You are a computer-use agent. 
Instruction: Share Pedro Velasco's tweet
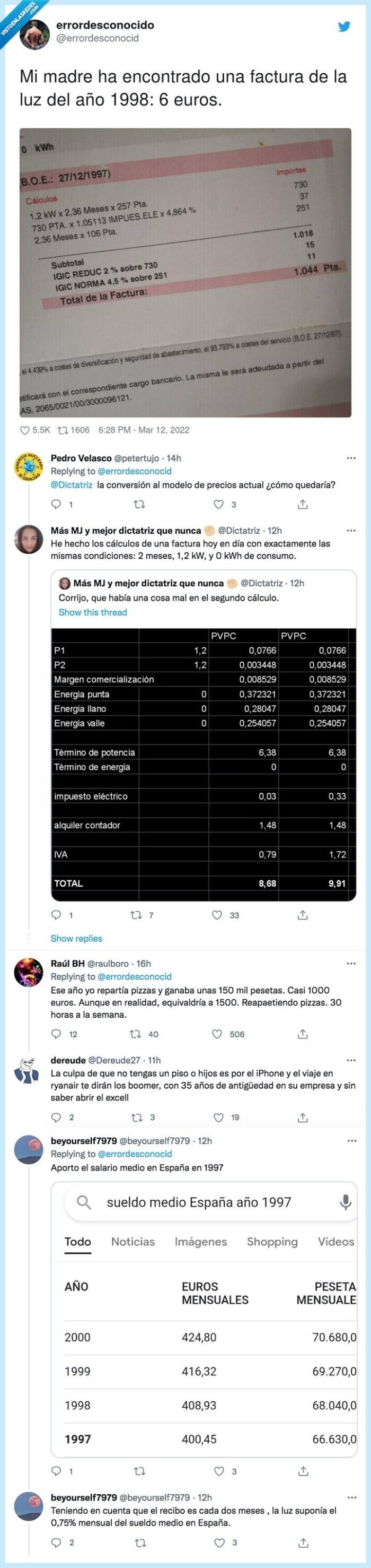click(x=303, y=504)
